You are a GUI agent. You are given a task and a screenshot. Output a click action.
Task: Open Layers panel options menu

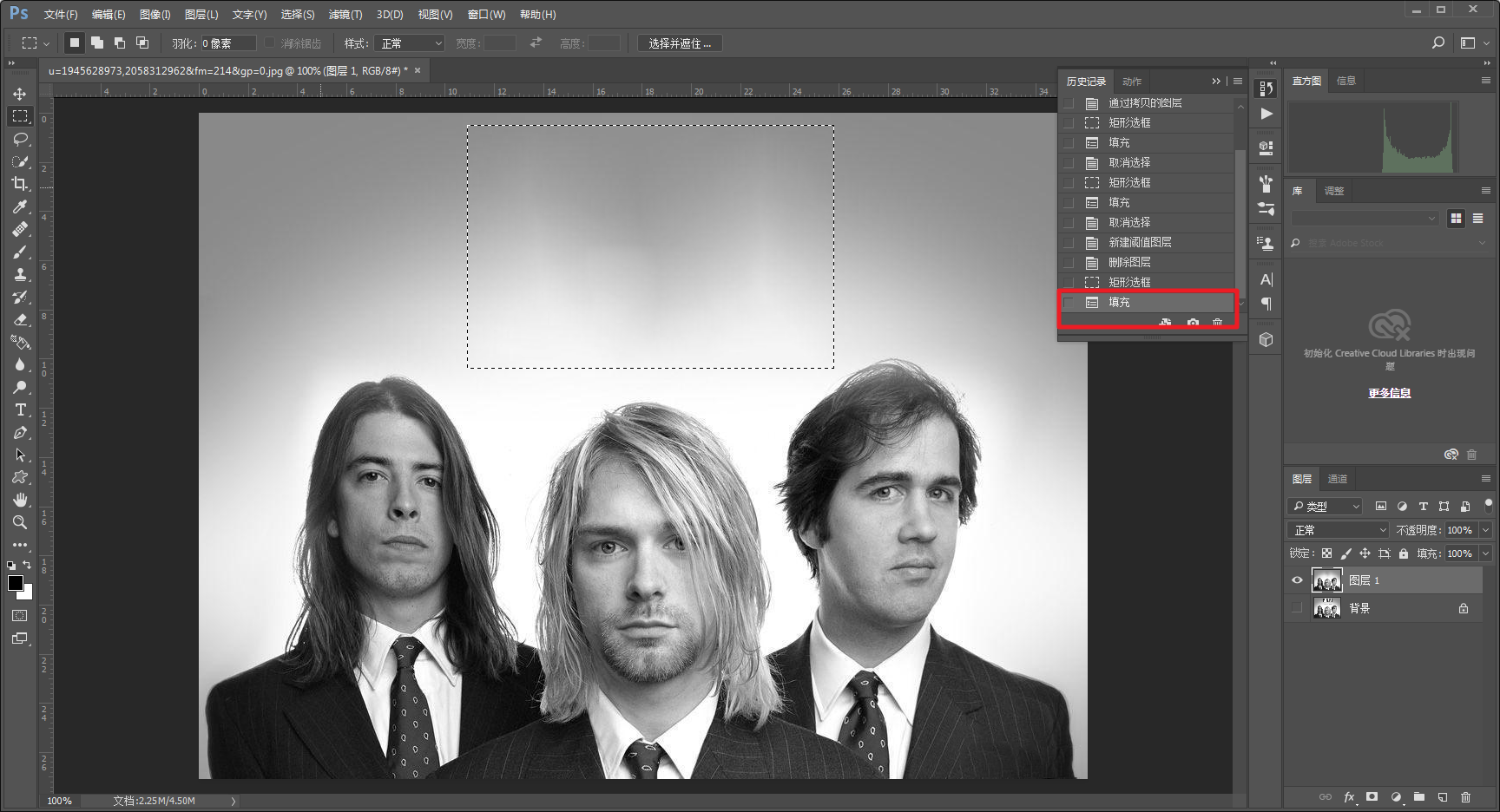point(1485,479)
